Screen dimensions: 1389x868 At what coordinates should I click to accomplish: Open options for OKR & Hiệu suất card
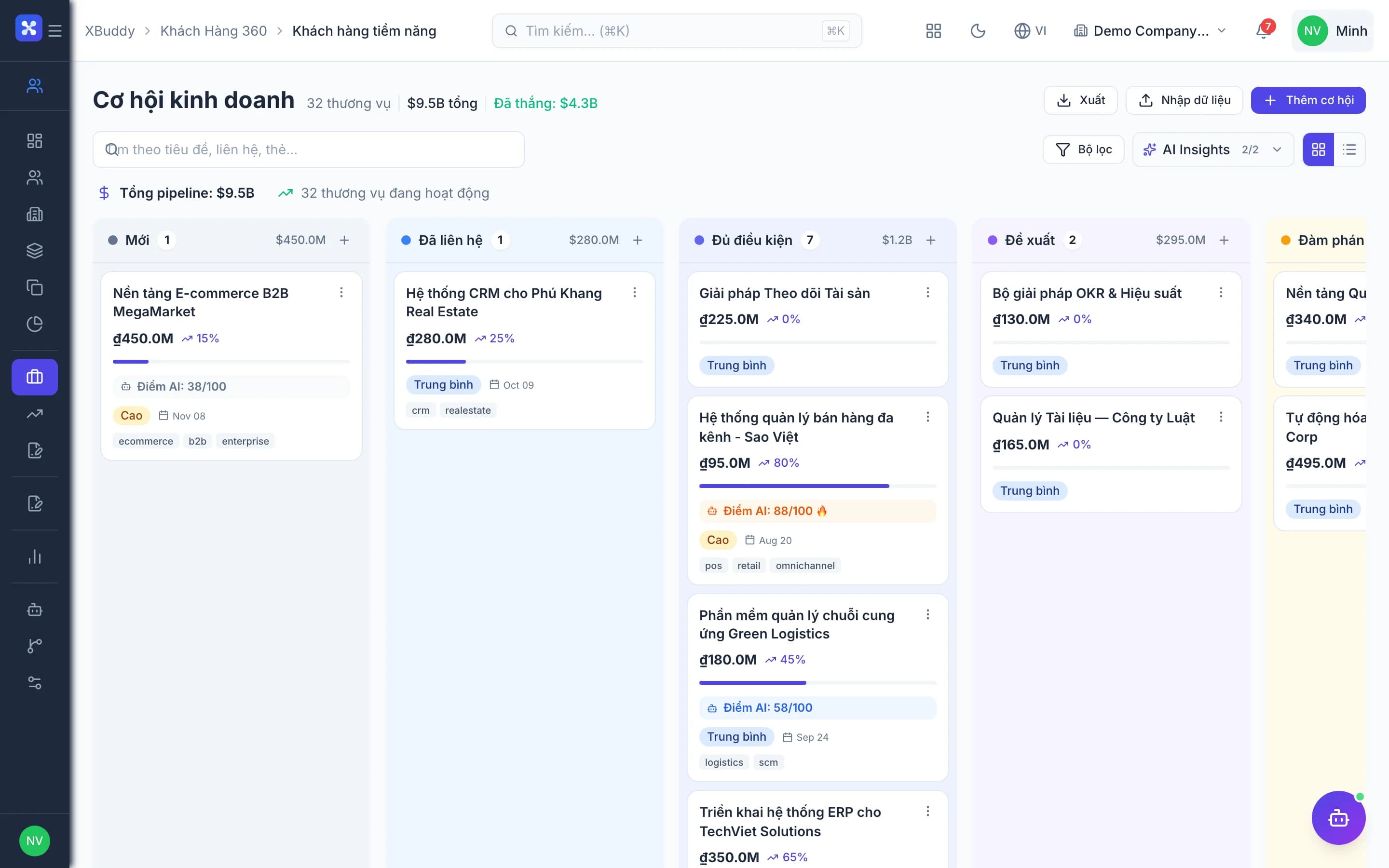1221,293
